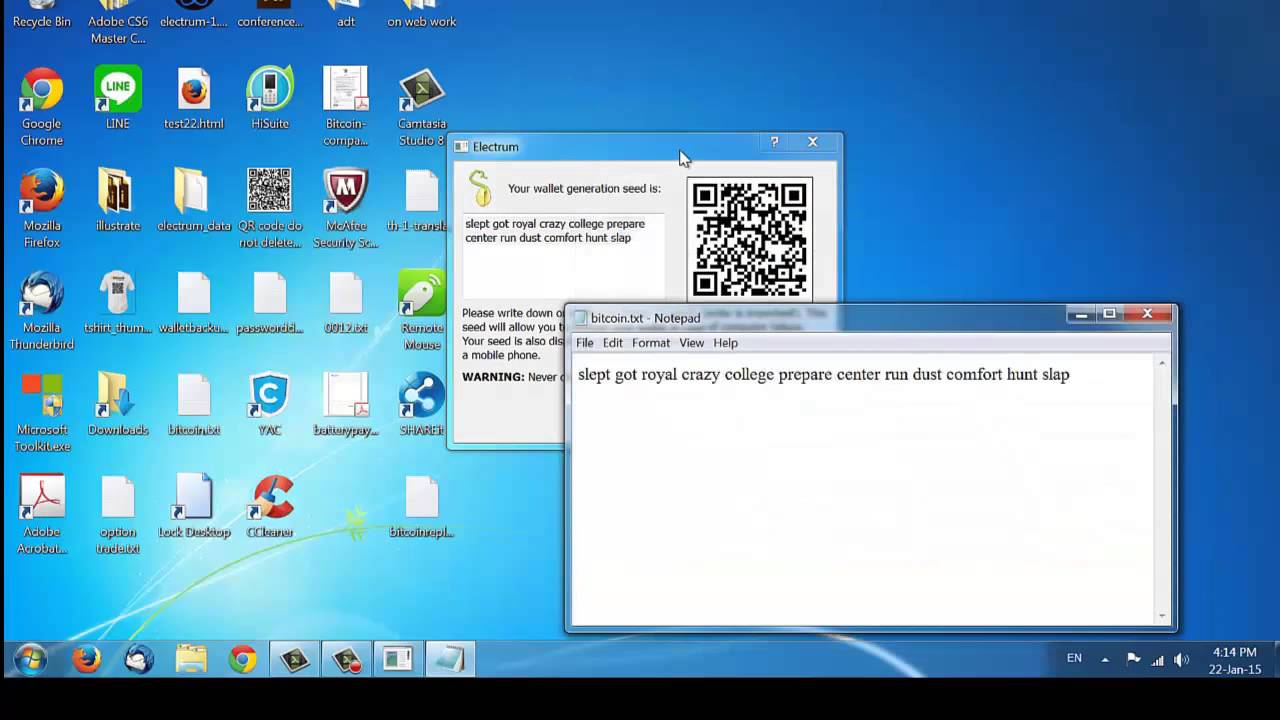The image size is (1280, 720).
Task: Open Thunderbird from the taskbar
Action: tap(139, 659)
